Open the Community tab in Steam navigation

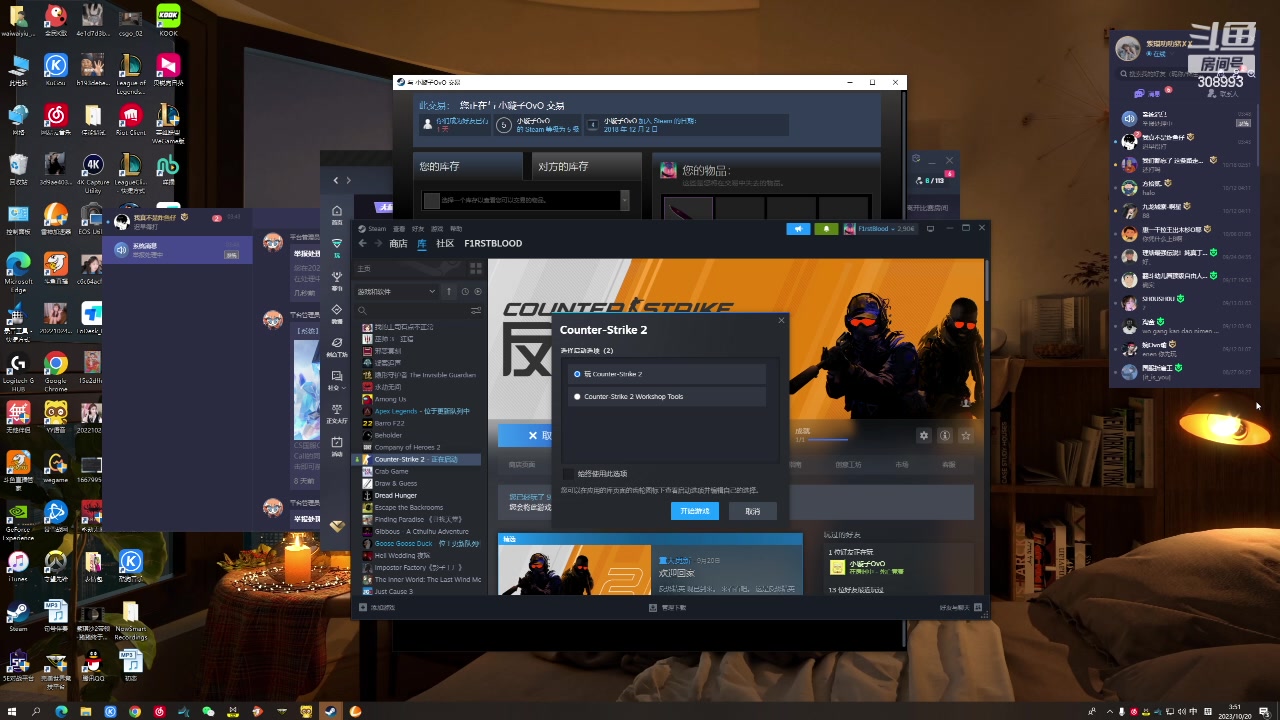point(445,243)
